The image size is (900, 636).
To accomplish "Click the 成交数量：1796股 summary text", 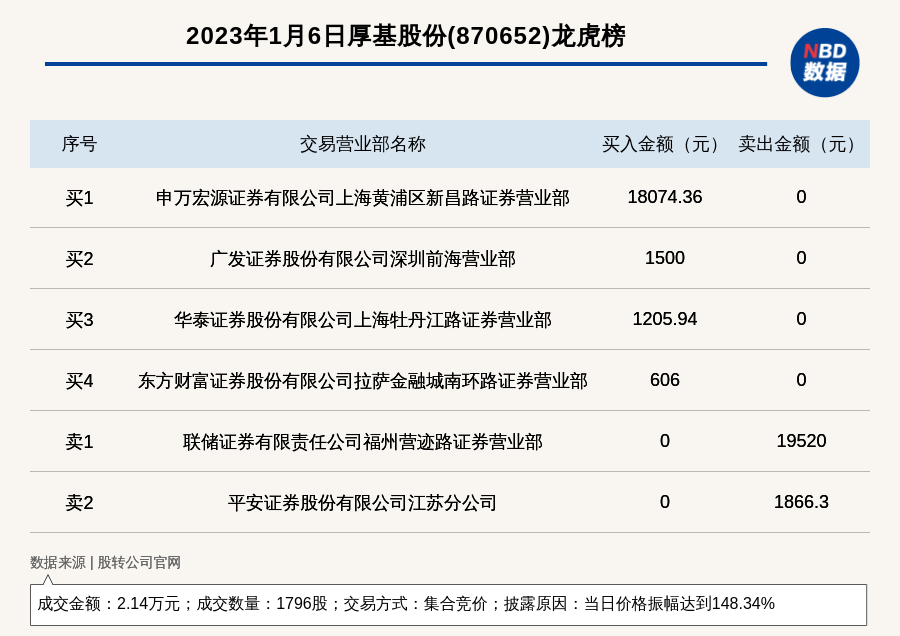I will 262,604.
